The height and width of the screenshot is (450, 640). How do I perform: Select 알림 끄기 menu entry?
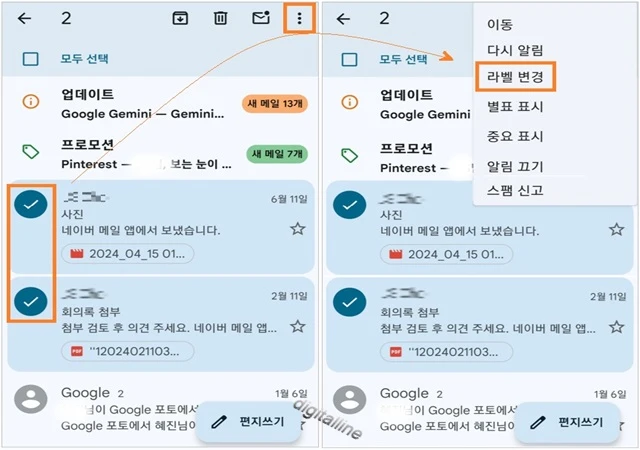coord(515,167)
